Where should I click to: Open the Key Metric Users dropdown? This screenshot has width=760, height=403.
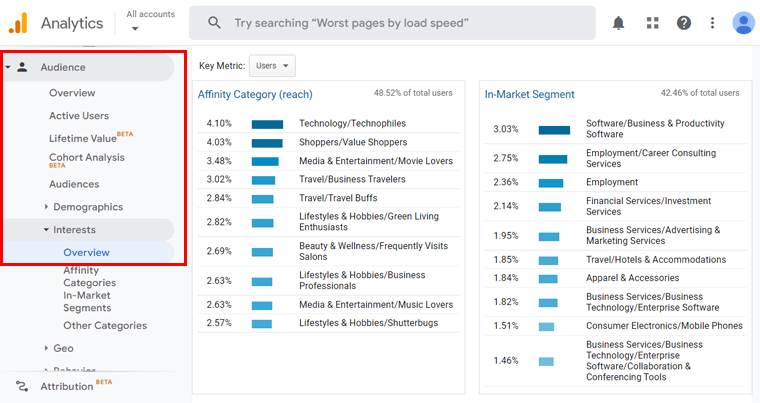pyautogui.click(x=272, y=66)
